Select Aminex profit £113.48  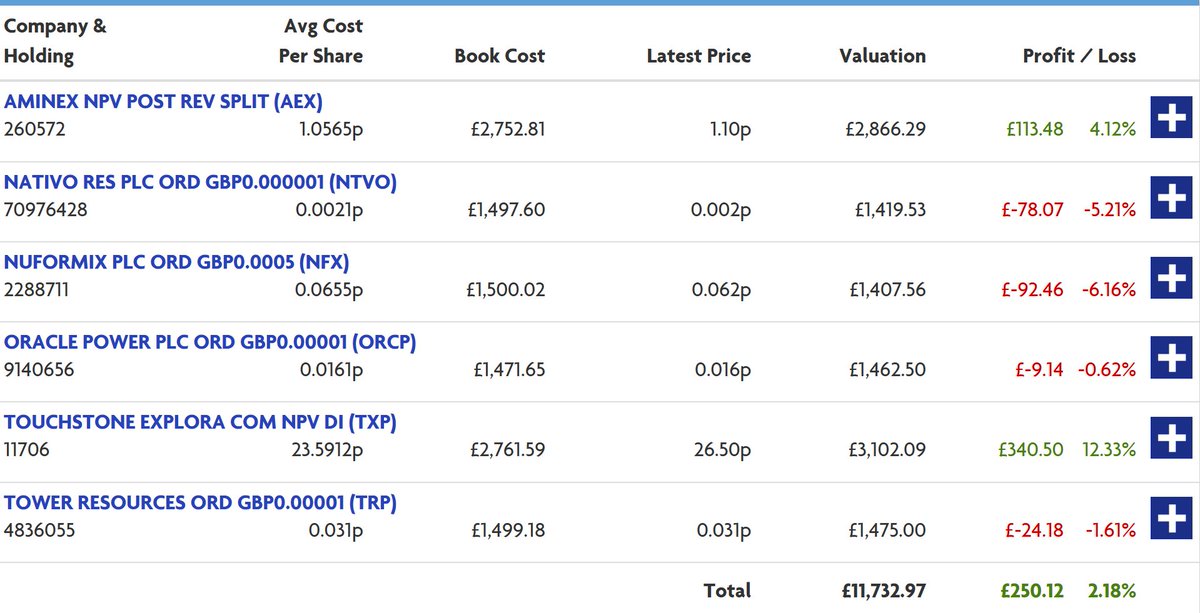(1035, 129)
